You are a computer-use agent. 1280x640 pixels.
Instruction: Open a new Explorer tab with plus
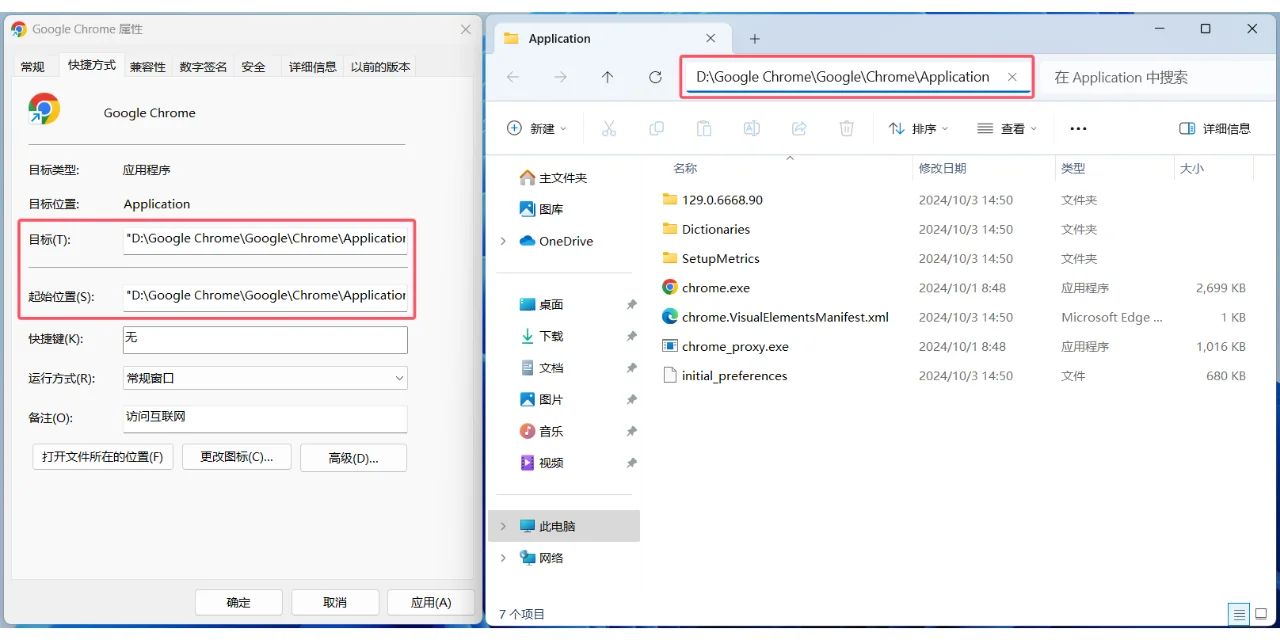(755, 39)
